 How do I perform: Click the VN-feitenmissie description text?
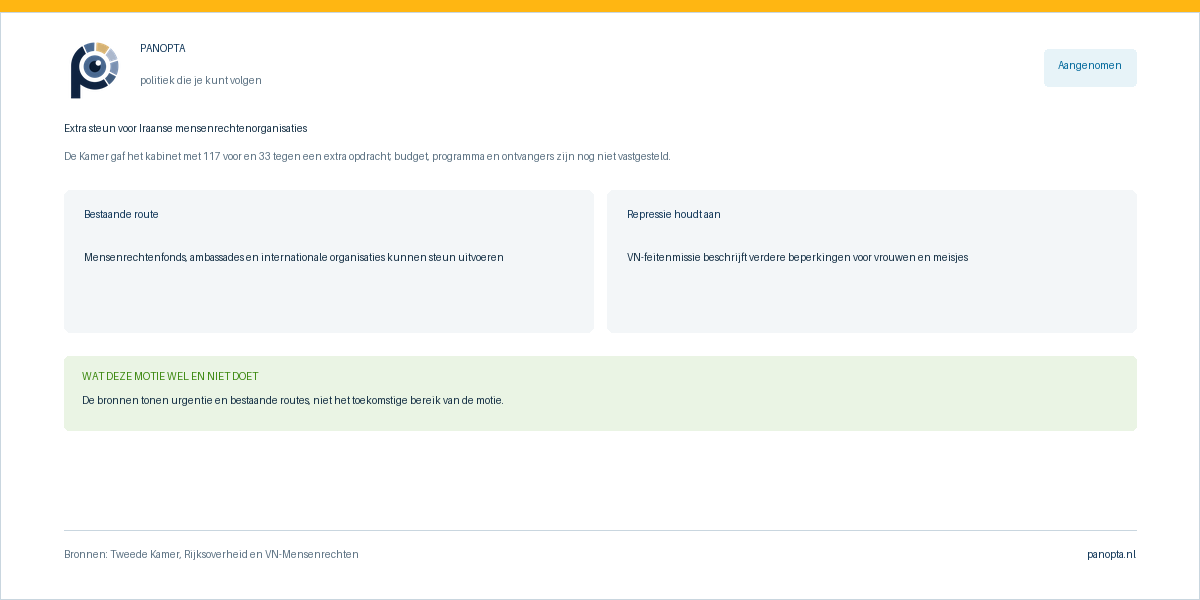click(x=797, y=257)
